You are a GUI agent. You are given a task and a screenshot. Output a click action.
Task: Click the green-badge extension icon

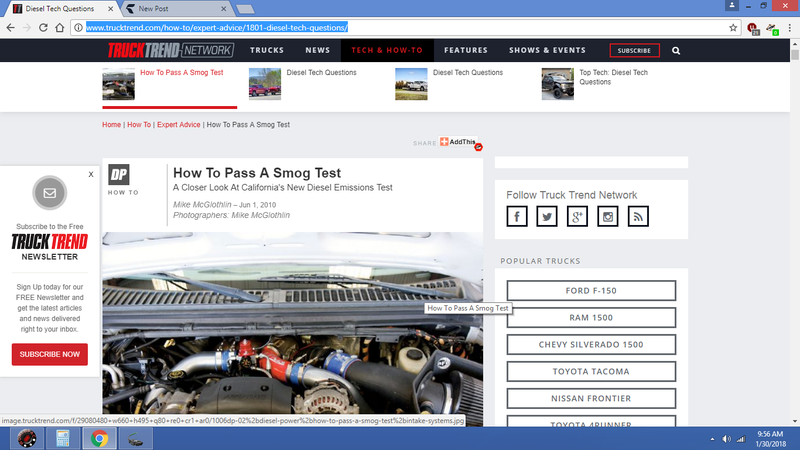772,29
